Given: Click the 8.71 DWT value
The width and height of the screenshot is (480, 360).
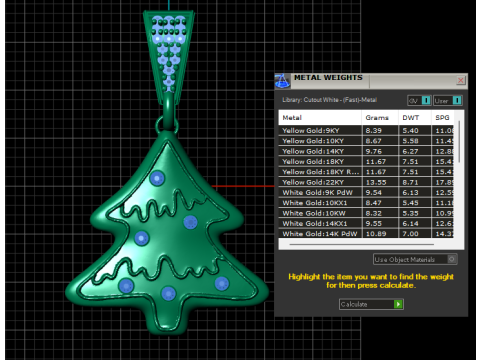Looking at the screenshot, I should [410, 182].
